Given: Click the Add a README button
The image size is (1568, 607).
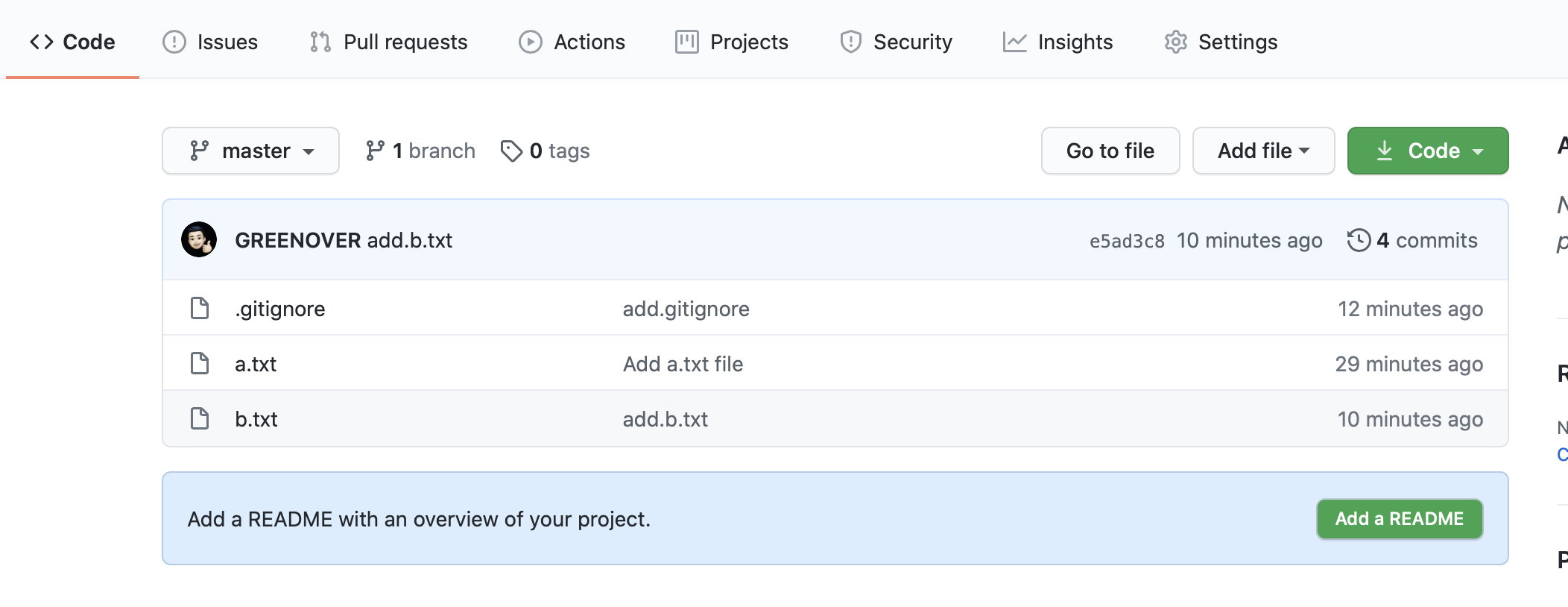Looking at the screenshot, I should (1399, 518).
